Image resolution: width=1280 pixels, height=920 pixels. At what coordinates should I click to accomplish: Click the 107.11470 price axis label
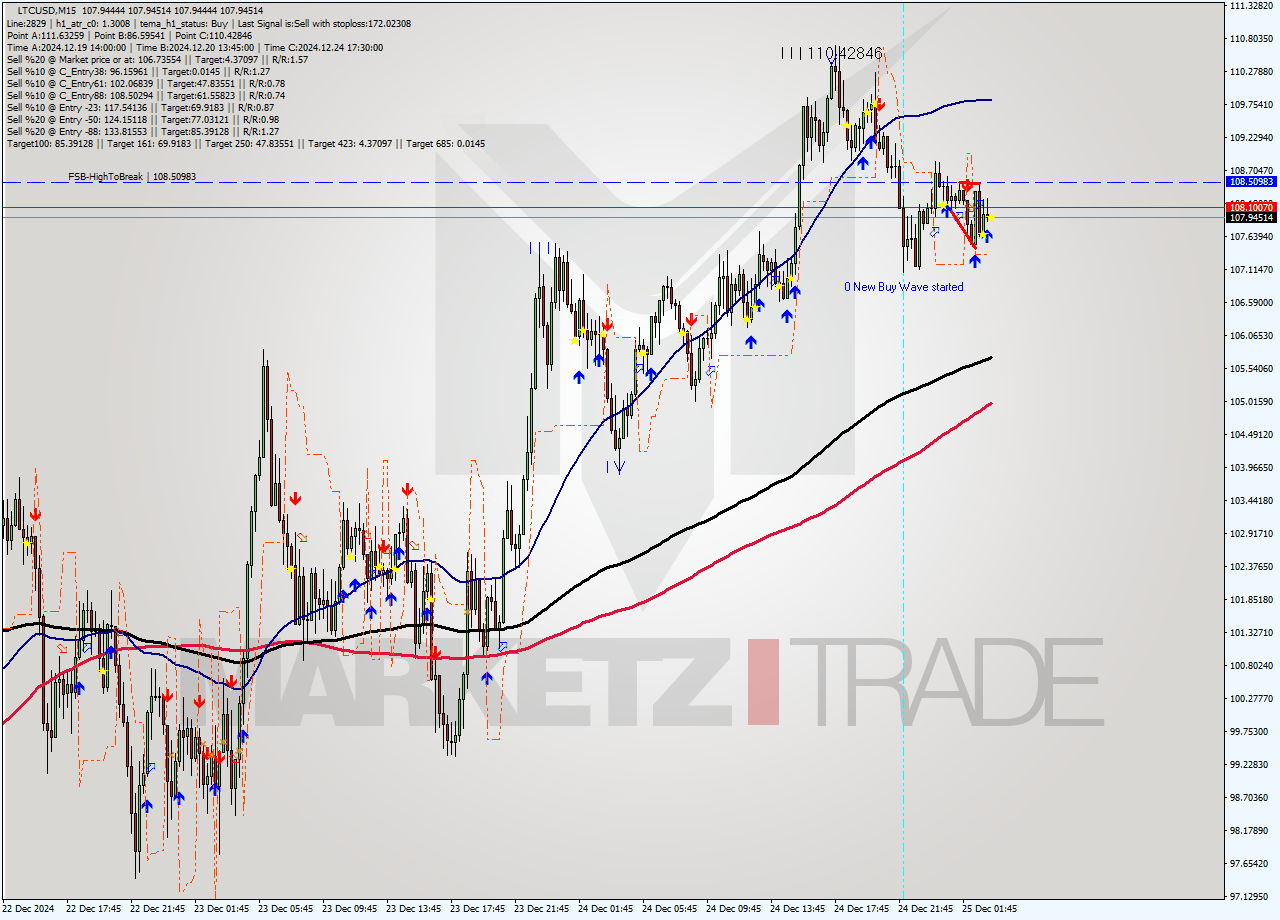(x=1251, y=269)
